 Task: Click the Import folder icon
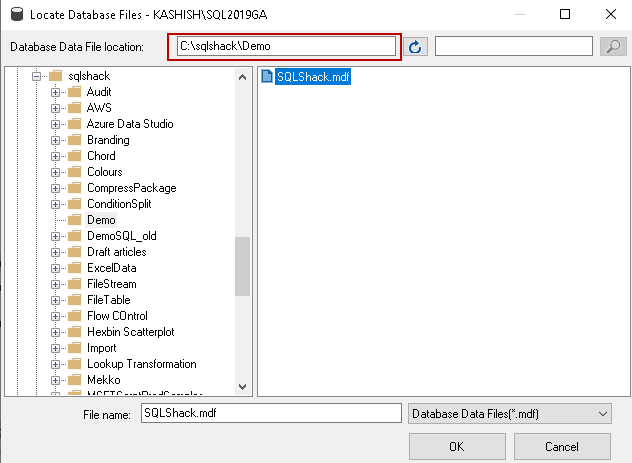75,348
